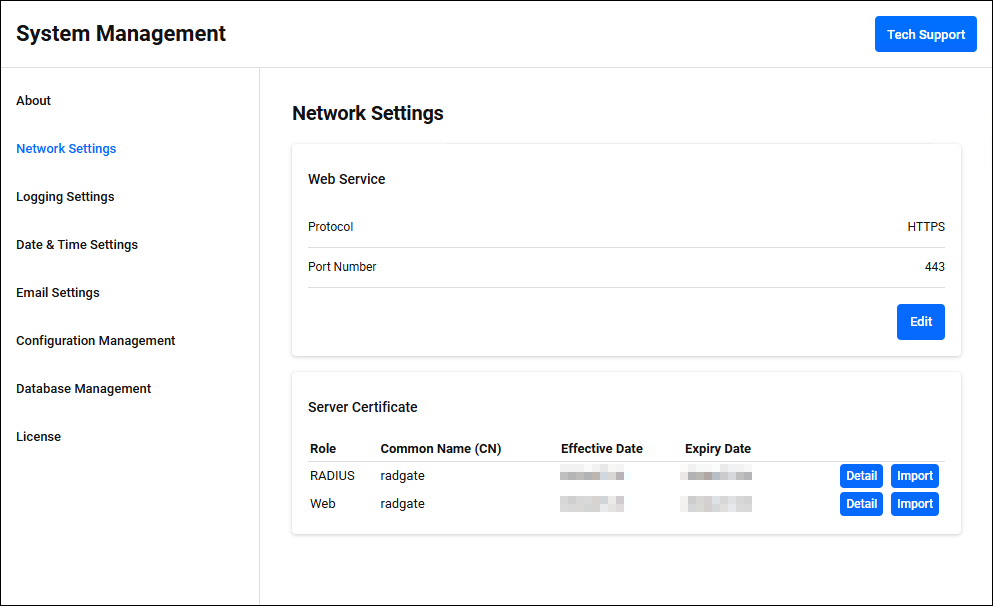Screen dimensions: 993x606
Task: Navigate to Email Settings
Action: [58, 293]
